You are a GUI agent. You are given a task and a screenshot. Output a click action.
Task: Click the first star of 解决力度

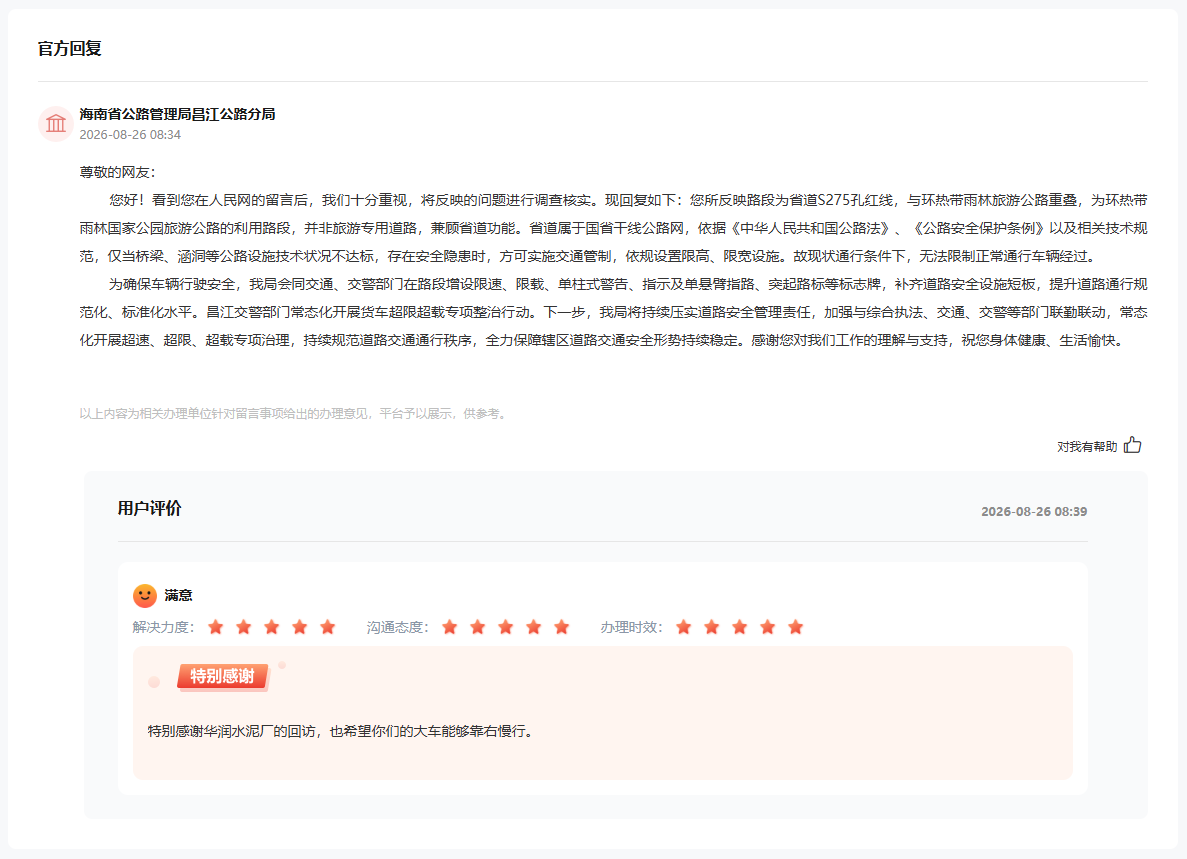(x=216, y=627)
